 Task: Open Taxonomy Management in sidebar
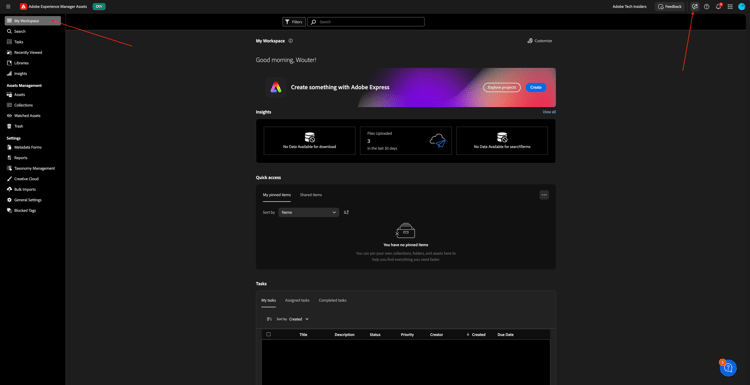[33, 168]
